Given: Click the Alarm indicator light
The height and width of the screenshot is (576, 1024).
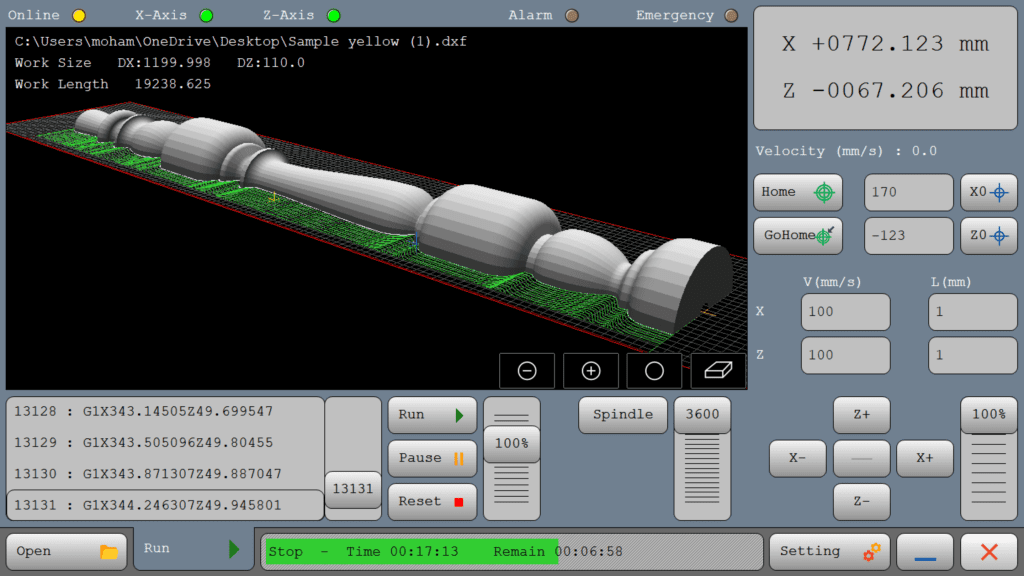Looking at the screenshot, I should [572, 15].
